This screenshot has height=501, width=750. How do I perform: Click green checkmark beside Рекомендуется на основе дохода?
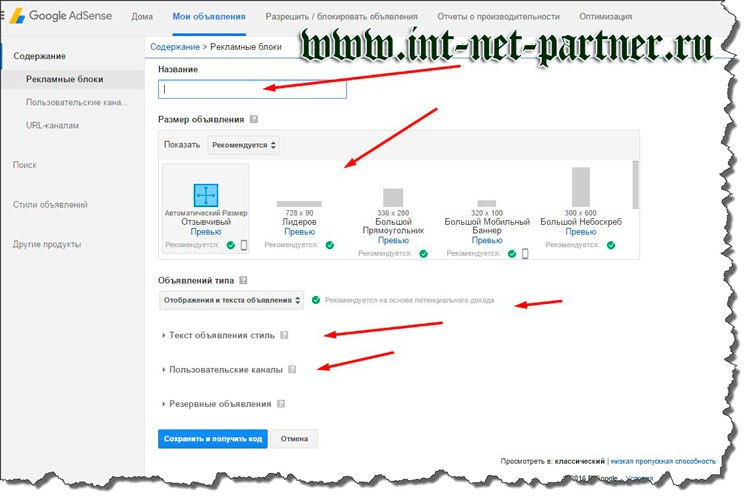pyautogui.click(x=316, y=300)
